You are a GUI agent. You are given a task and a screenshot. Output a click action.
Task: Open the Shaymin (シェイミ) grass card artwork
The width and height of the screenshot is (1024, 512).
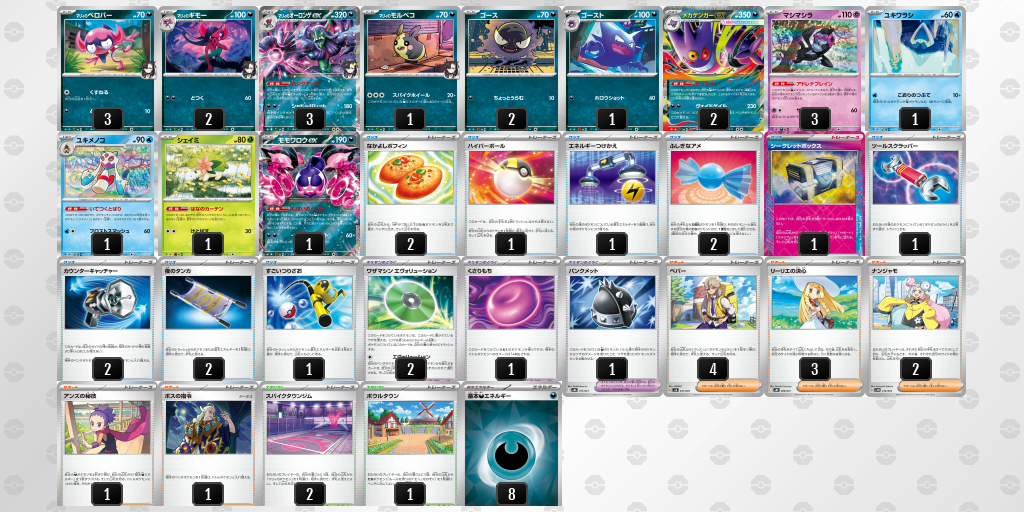pos(208,173)
